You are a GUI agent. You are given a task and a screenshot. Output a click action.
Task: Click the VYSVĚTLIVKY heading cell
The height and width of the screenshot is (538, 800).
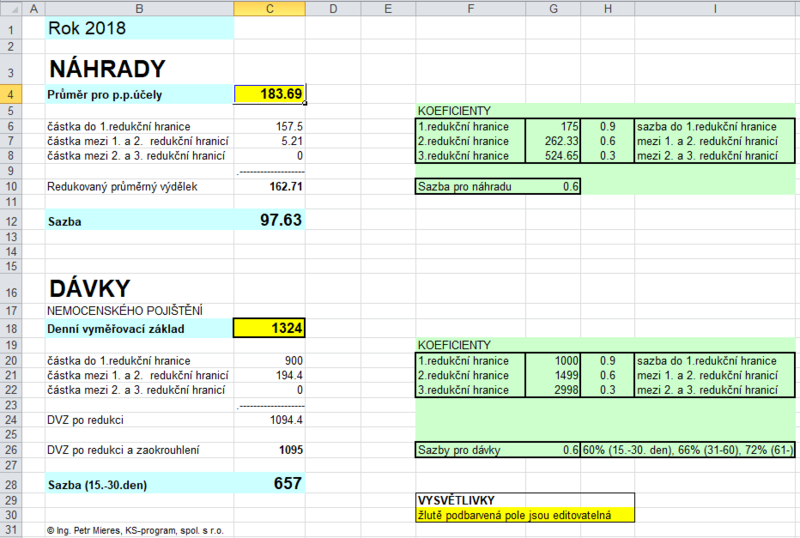pos(525,500)
